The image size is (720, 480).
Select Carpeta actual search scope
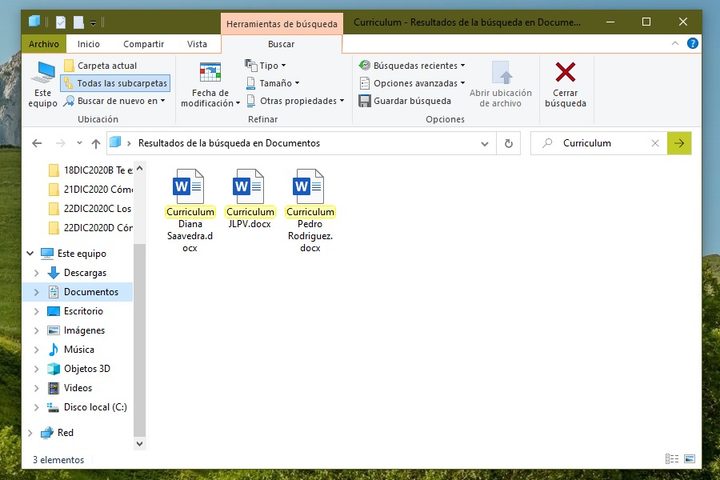101,66
